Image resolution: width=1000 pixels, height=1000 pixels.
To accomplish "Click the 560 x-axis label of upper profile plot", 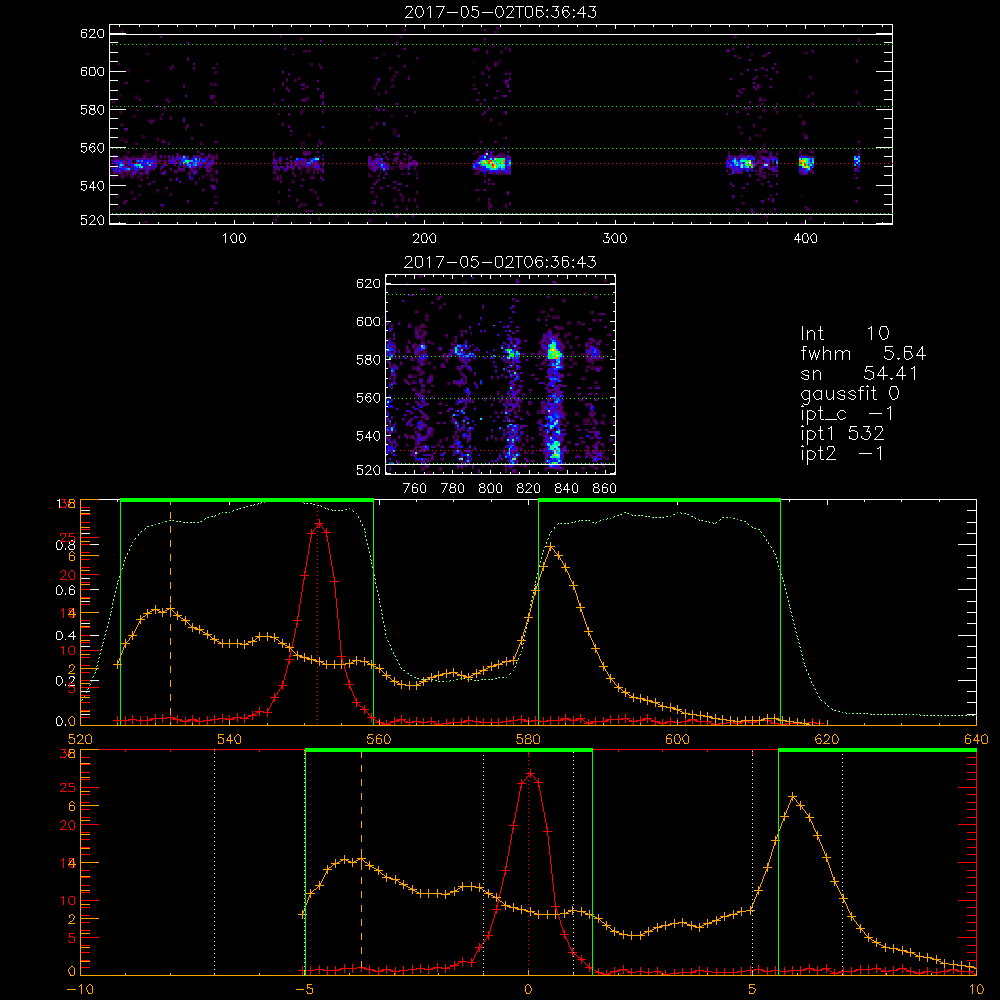I will tap(379, 739).
